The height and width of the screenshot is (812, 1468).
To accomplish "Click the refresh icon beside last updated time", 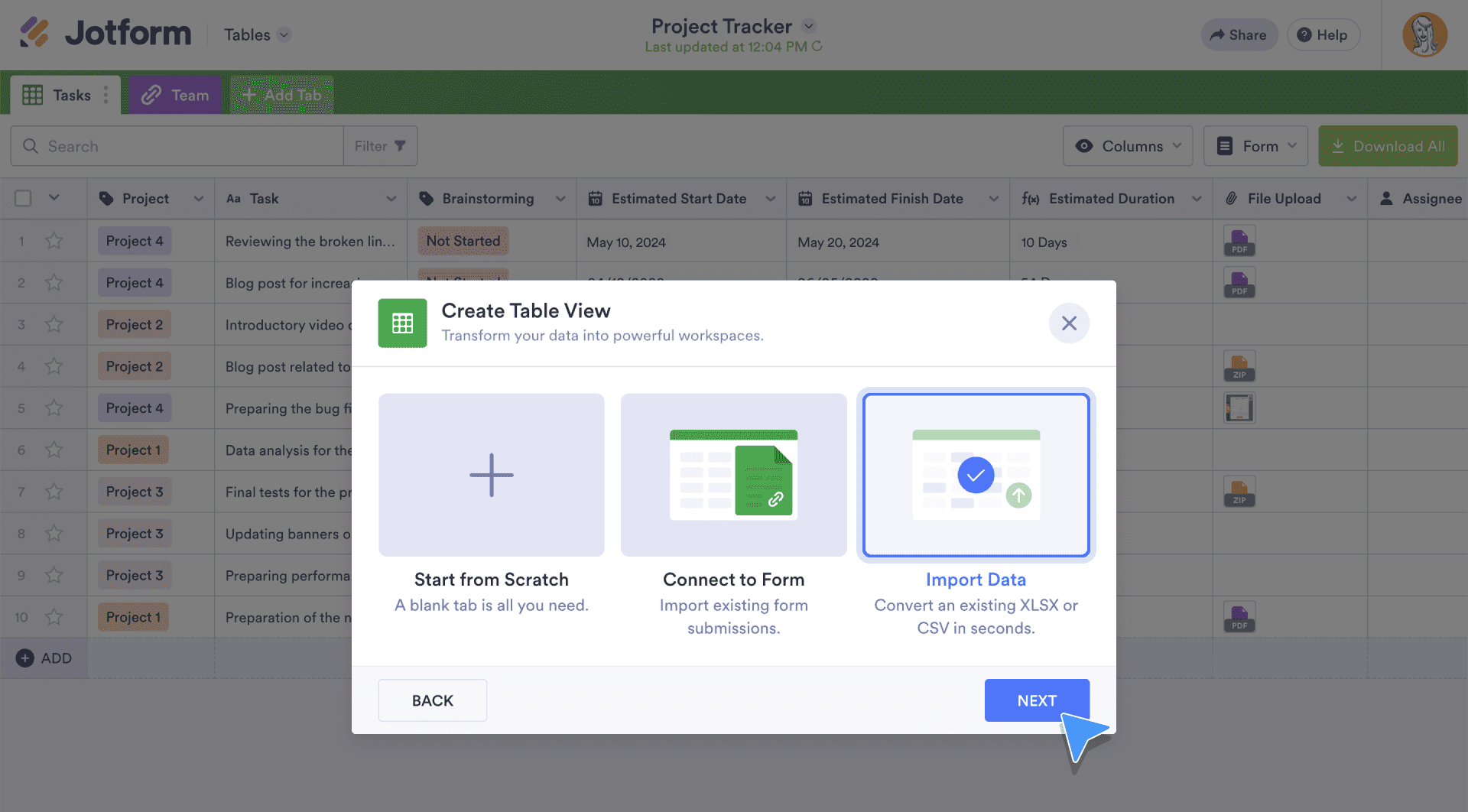I will click(x=817, y=47).
